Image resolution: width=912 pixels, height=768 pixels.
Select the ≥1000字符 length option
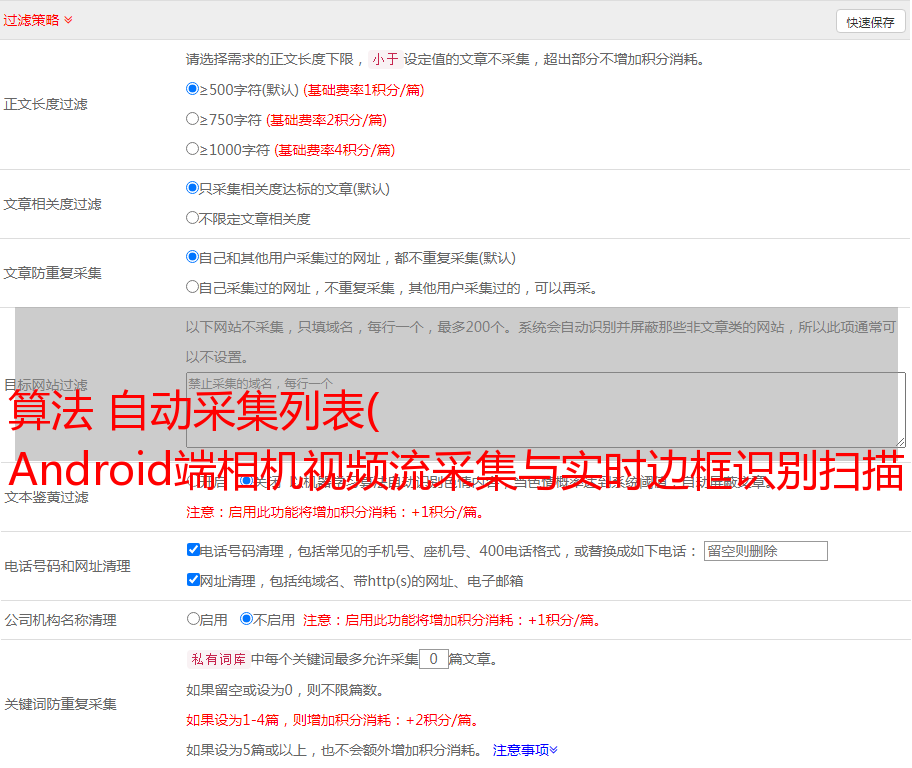point(192,148)
